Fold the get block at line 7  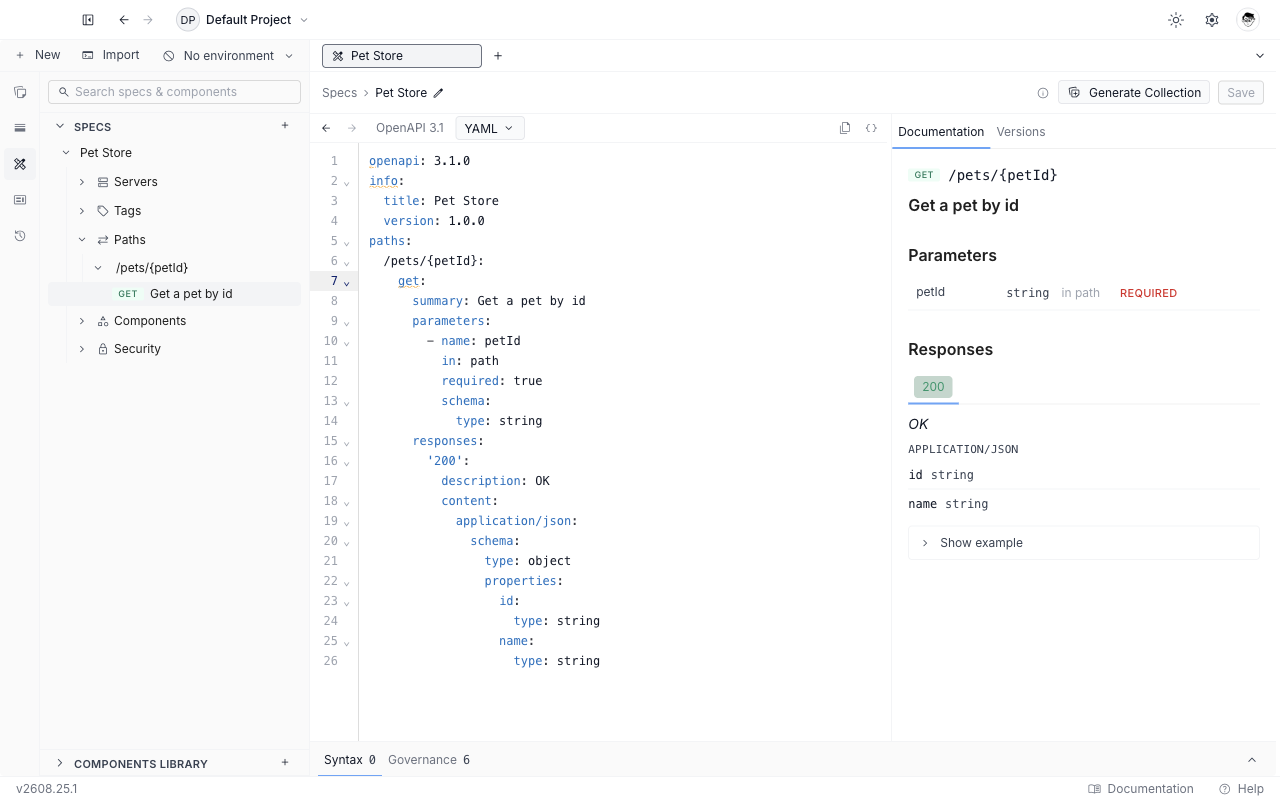tap(347, 282)
